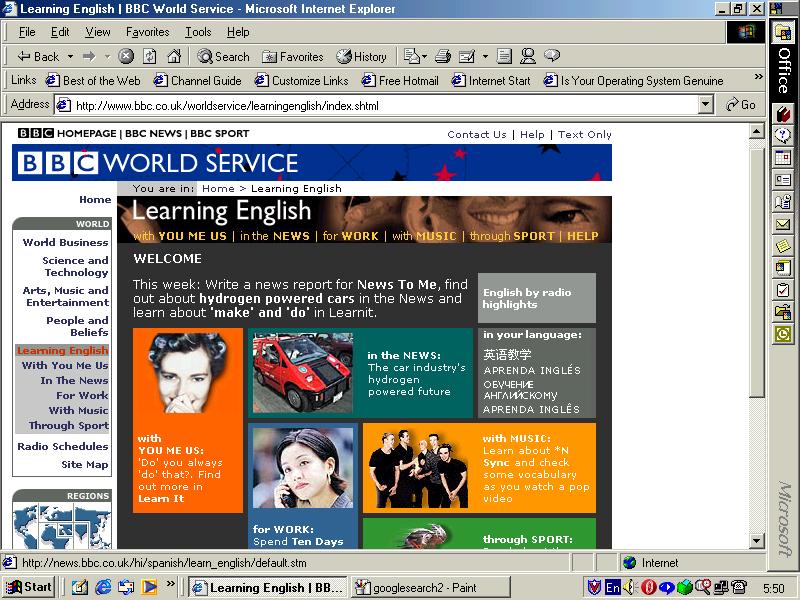
Task: Refresh the current page
Action: (149, 56)
